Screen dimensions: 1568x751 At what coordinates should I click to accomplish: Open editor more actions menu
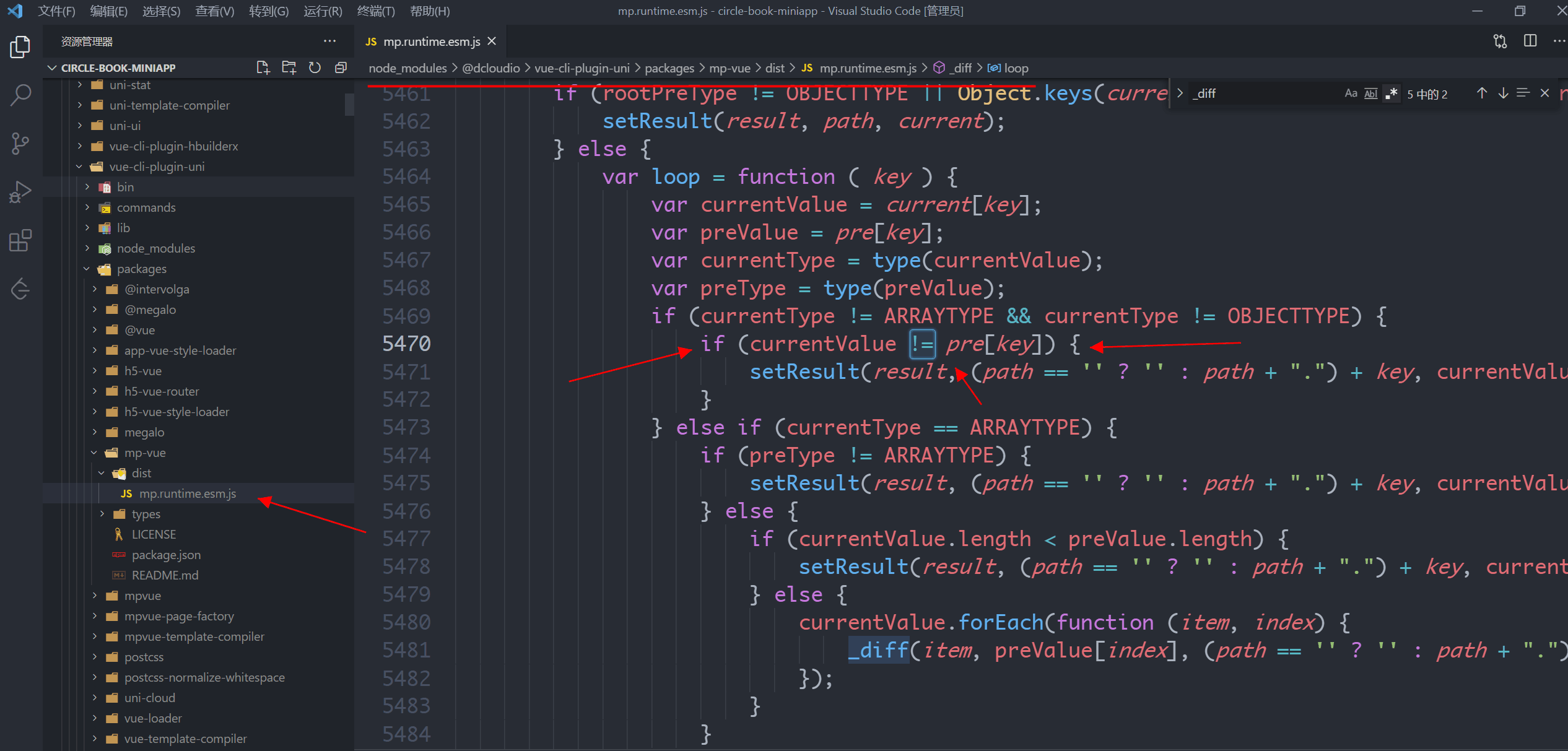(x=1559, y=41)
